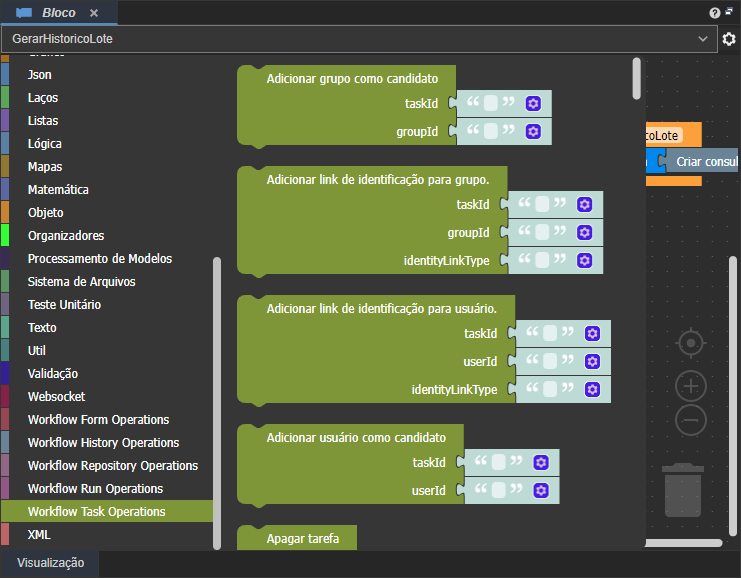The width and height of the screenshot is (741, 578).
Task: Open userId gear in link de identificação para usuário
Action: [x=592, y=362]
